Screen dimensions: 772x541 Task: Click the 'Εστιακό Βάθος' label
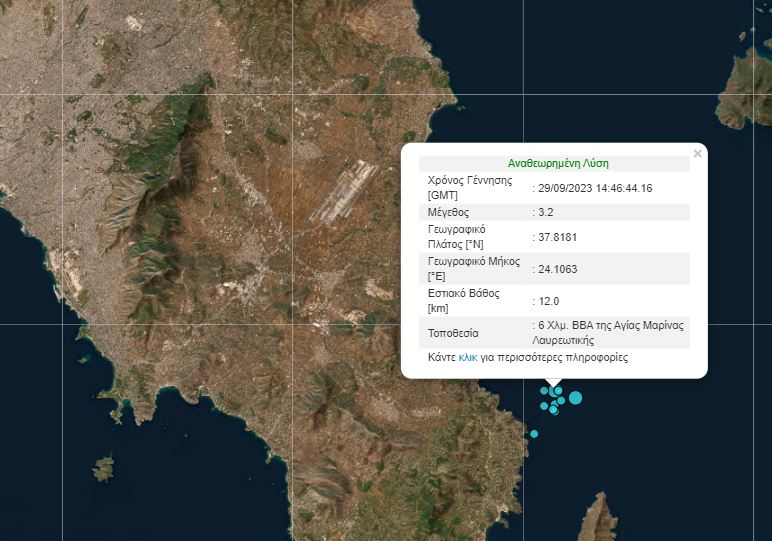(463, 294)
